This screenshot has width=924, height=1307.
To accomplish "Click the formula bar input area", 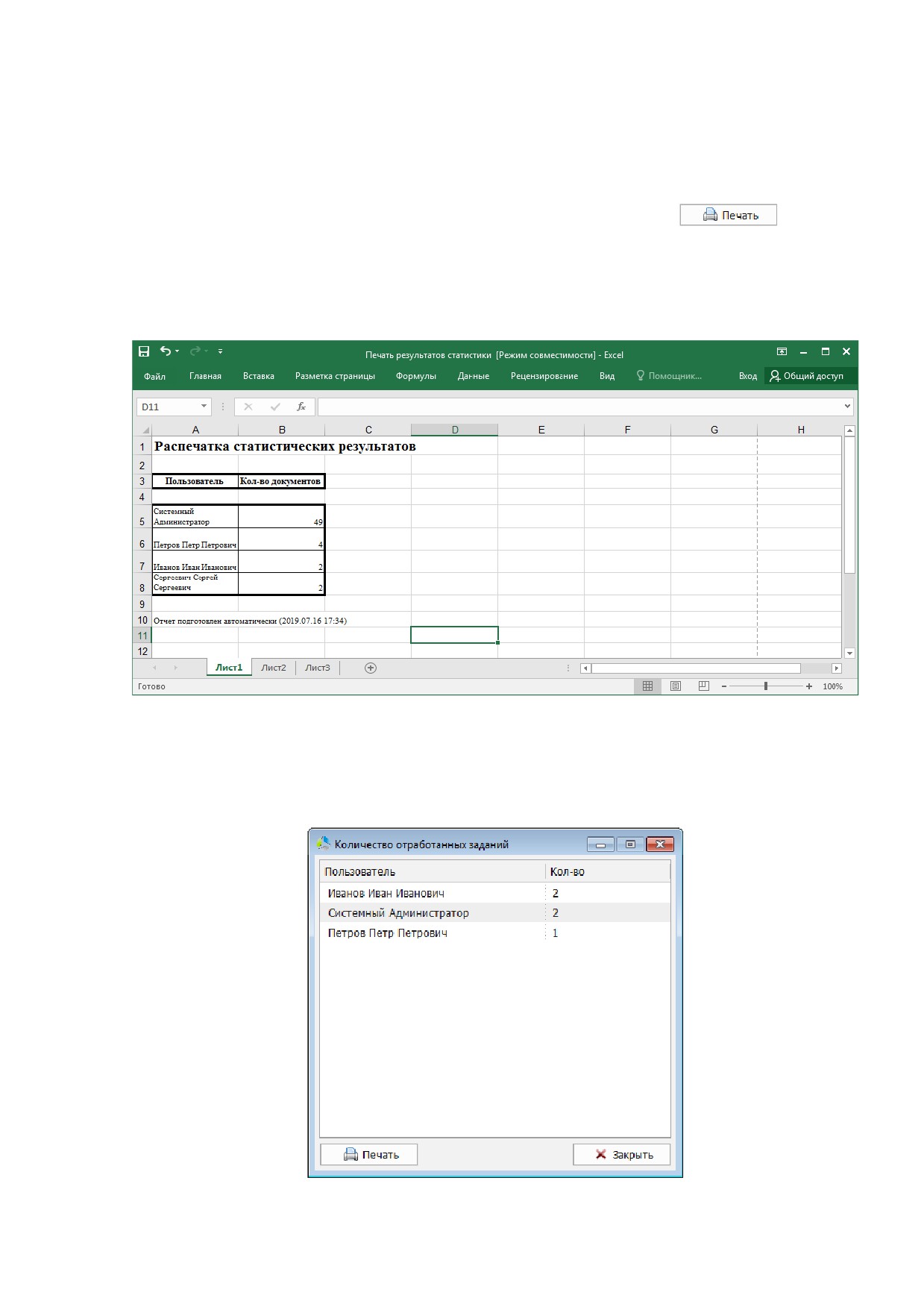I will pyautogui.click(x=579, y=407).
